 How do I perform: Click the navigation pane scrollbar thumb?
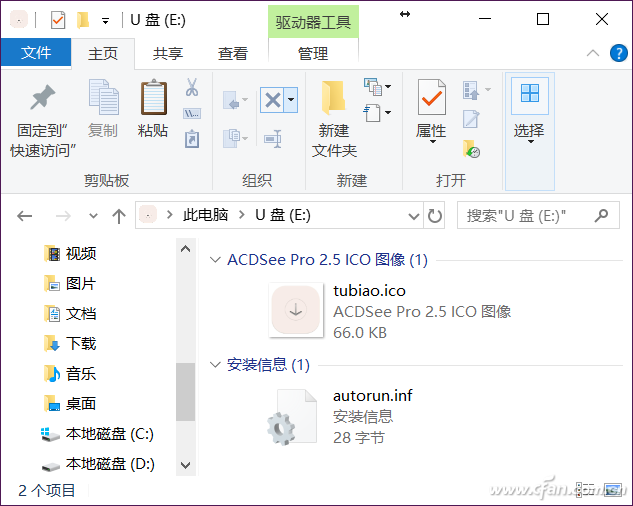pos(185,392)
